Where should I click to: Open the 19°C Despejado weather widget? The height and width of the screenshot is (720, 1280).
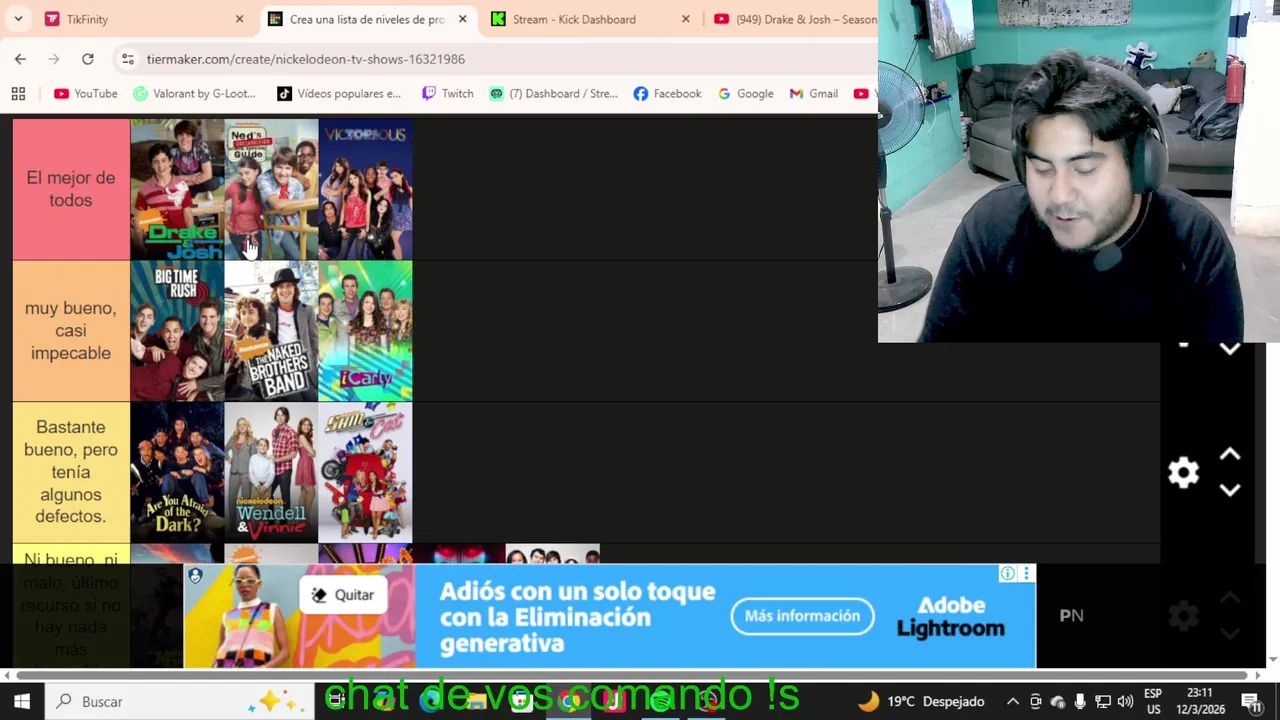pos(920,702)
